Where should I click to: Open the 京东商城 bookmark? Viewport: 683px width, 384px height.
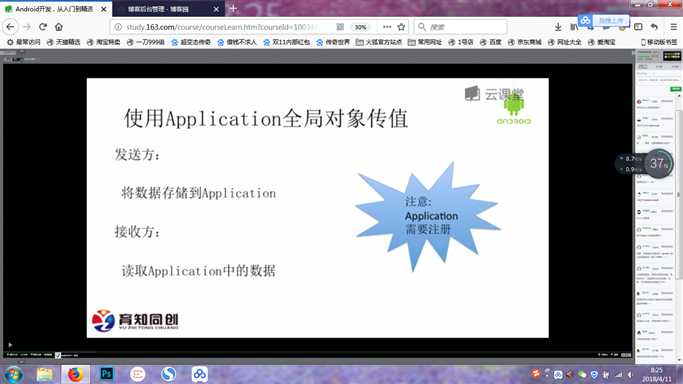point(524,42)
